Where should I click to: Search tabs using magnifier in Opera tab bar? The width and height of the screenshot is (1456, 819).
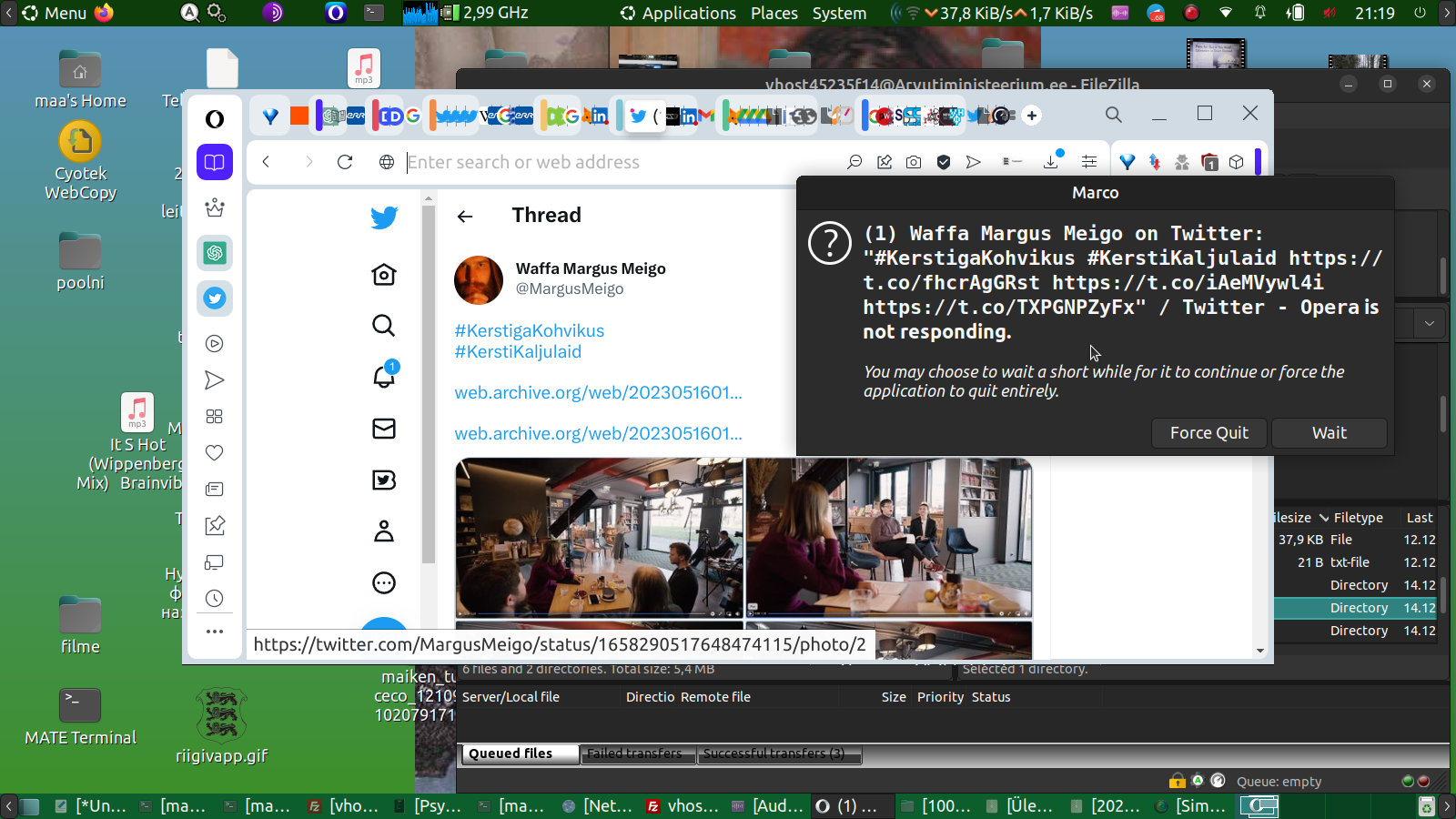pyautogui.click(x=1114, y=115)
